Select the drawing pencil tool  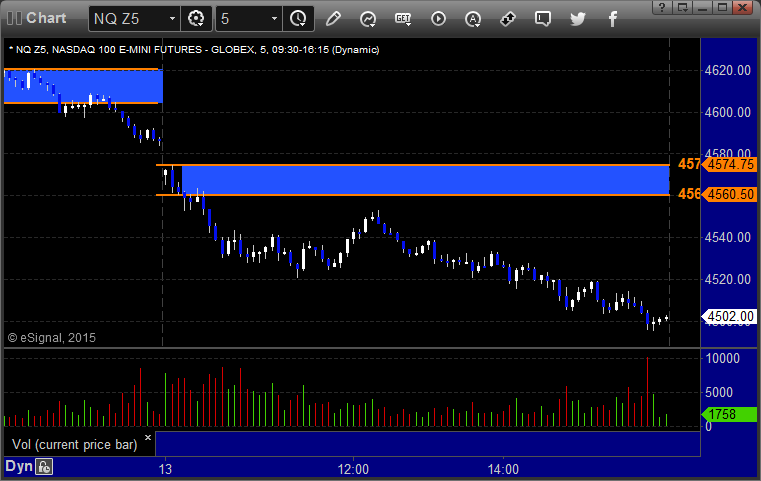(333, 19)
